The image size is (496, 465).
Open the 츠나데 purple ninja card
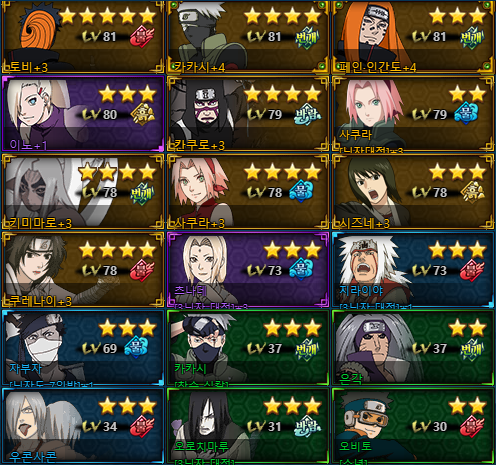248,270
